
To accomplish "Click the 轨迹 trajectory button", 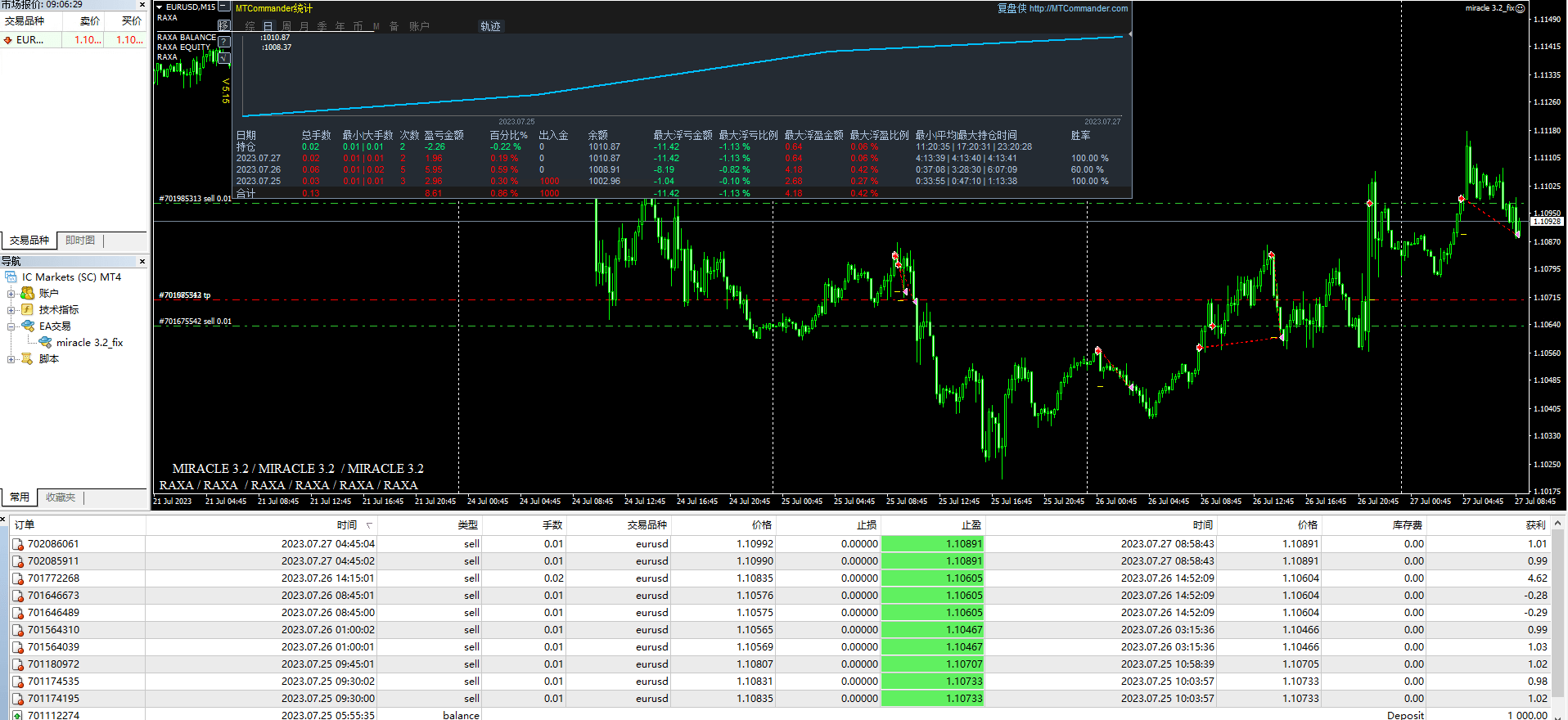I will click(x=490, y=26).
